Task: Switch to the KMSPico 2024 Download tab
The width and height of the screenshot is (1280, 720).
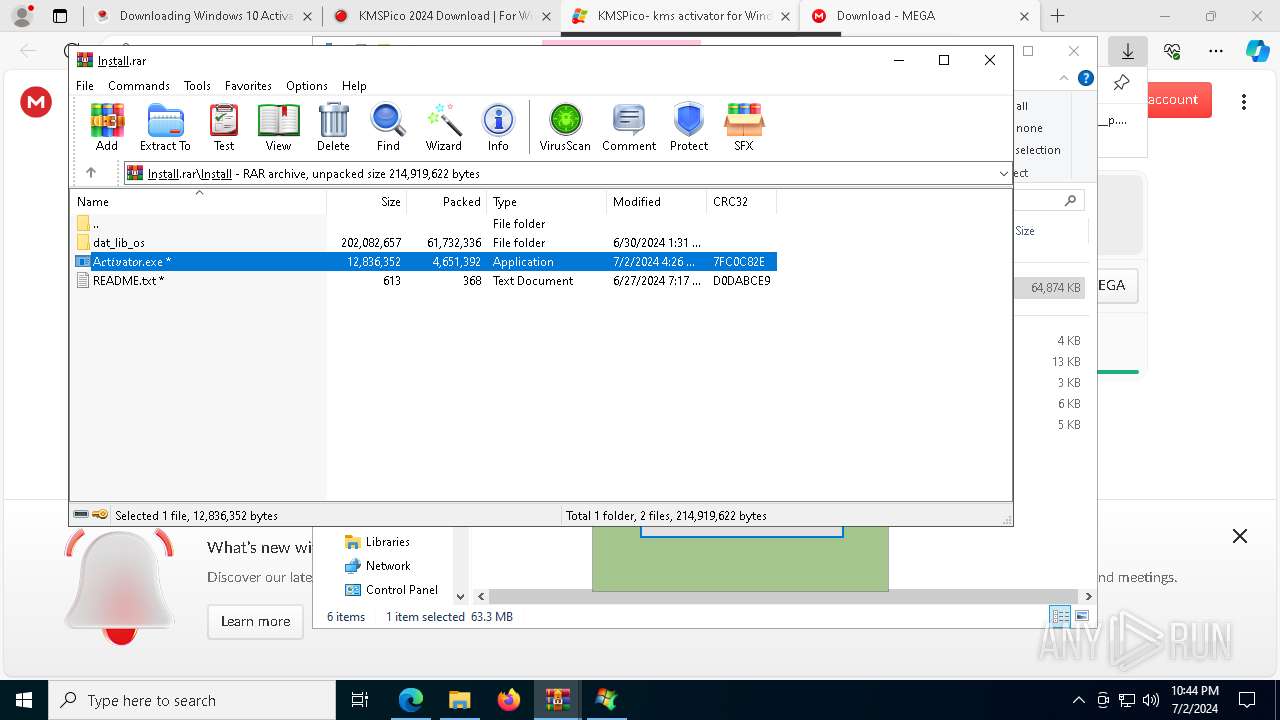Action: pos(443,16)
